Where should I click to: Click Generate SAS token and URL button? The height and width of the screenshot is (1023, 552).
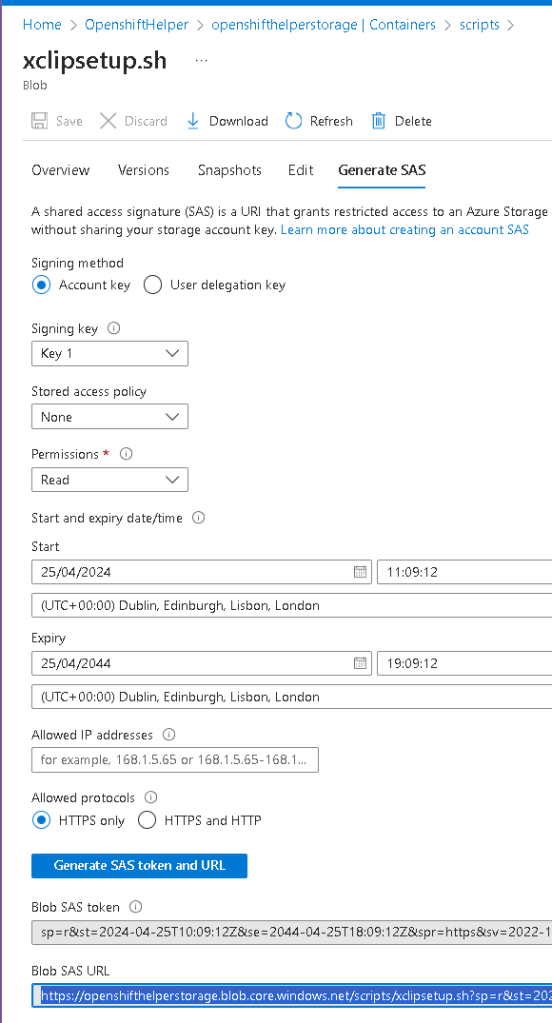click(140, 866)
